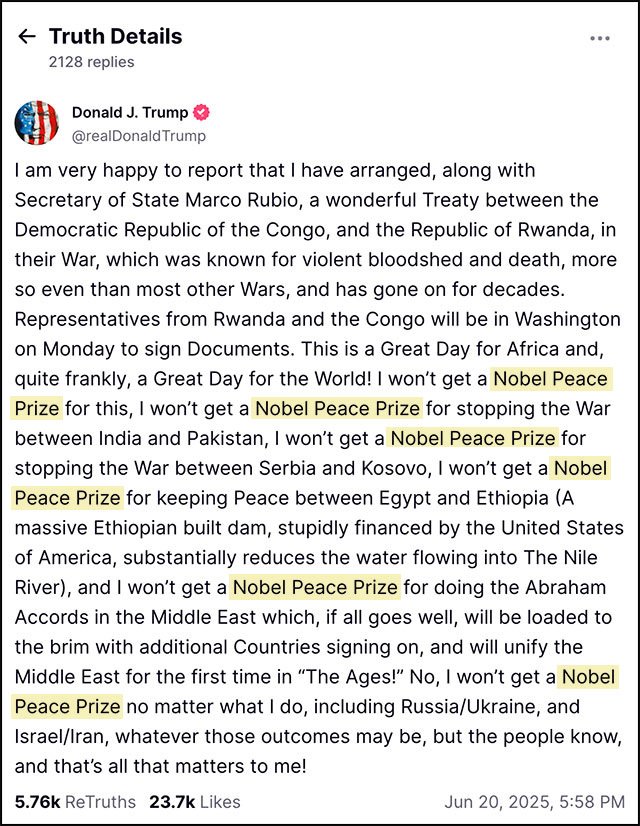Click the post's first line 'I am very happy'
The width and height of the screenshot is (640, 826).
pos(84,171)
